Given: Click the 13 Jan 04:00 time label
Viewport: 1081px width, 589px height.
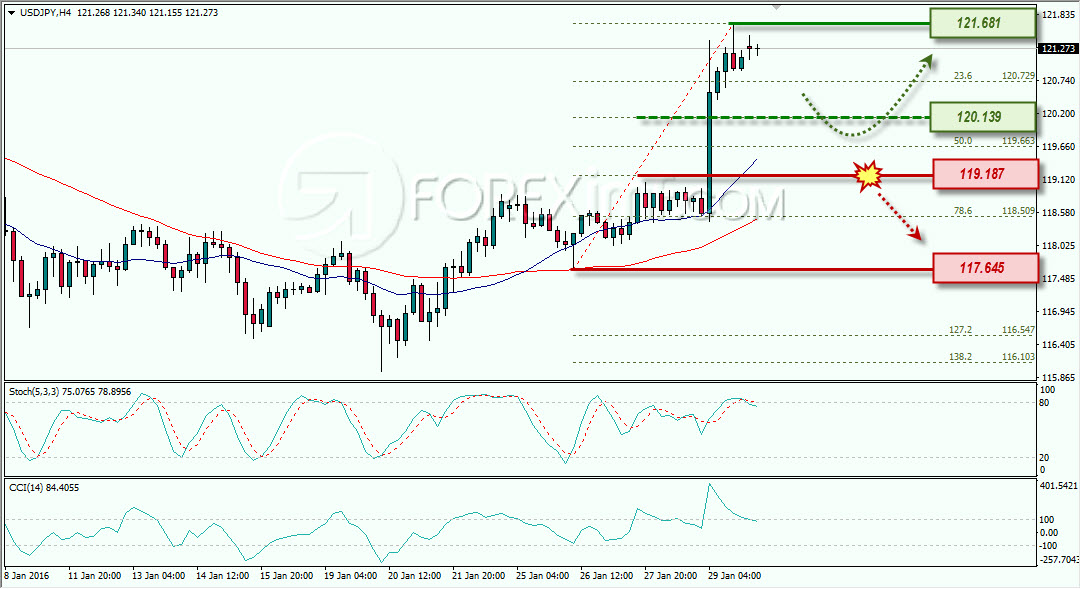Looking at the screenshot, I should (x=159, y=576).
